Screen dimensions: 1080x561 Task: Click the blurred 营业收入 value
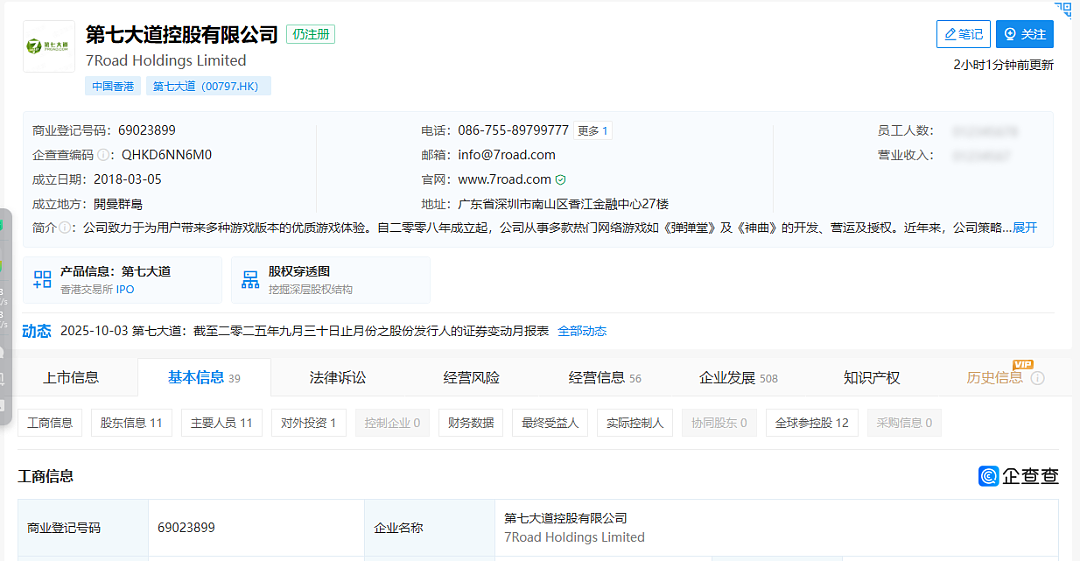point(982,156)
